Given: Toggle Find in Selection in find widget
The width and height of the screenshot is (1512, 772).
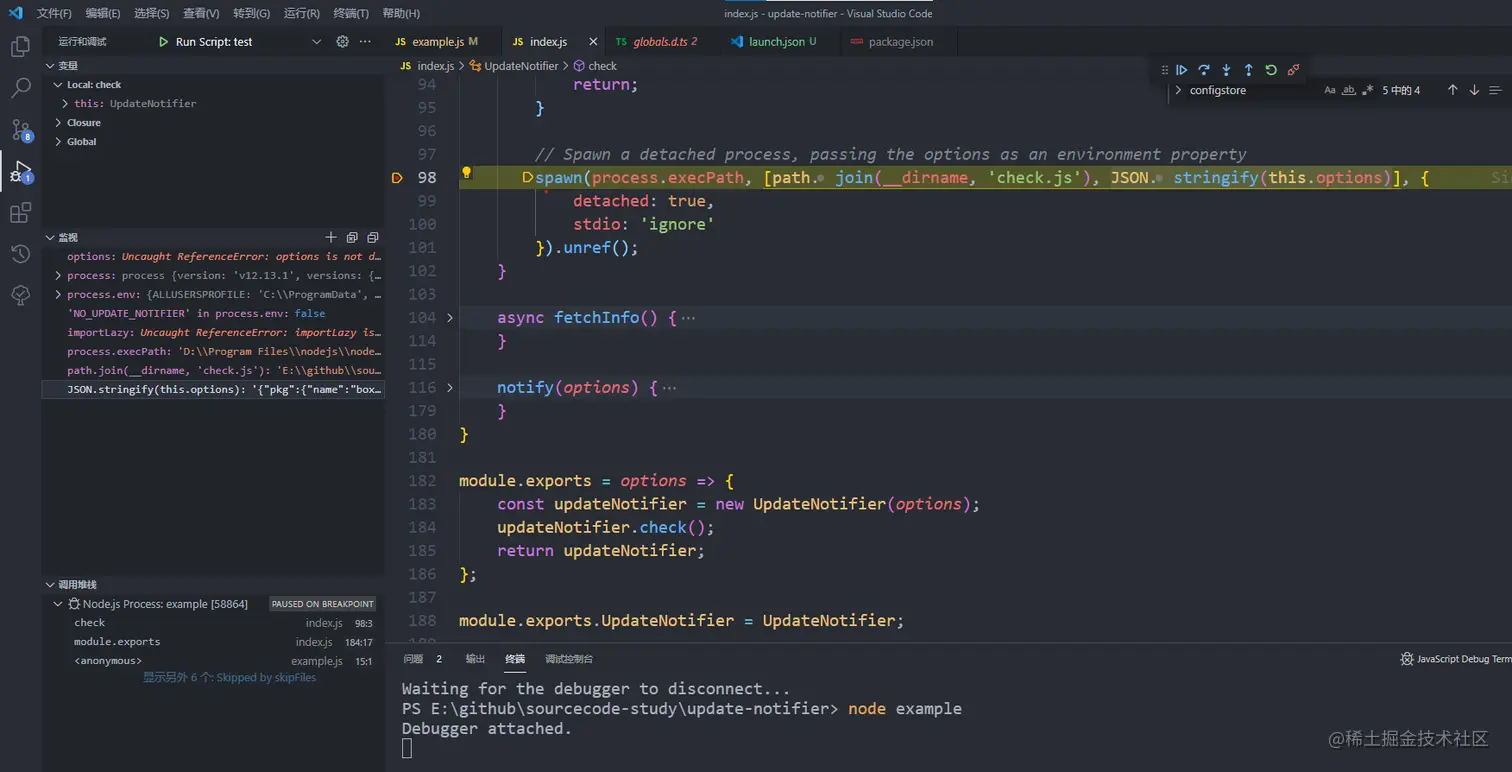Looking at the screenshot, I should pos(1495,90).
